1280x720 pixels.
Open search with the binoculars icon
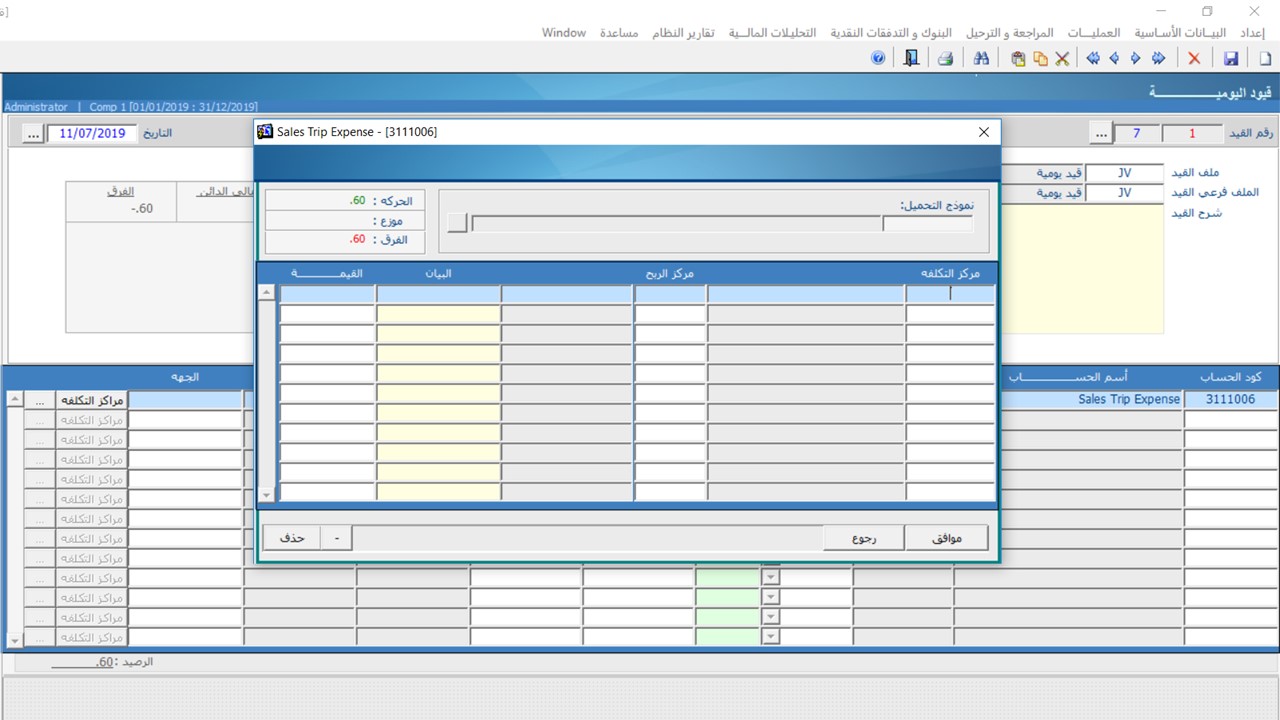pyautogui.click(x=981, y=59)
